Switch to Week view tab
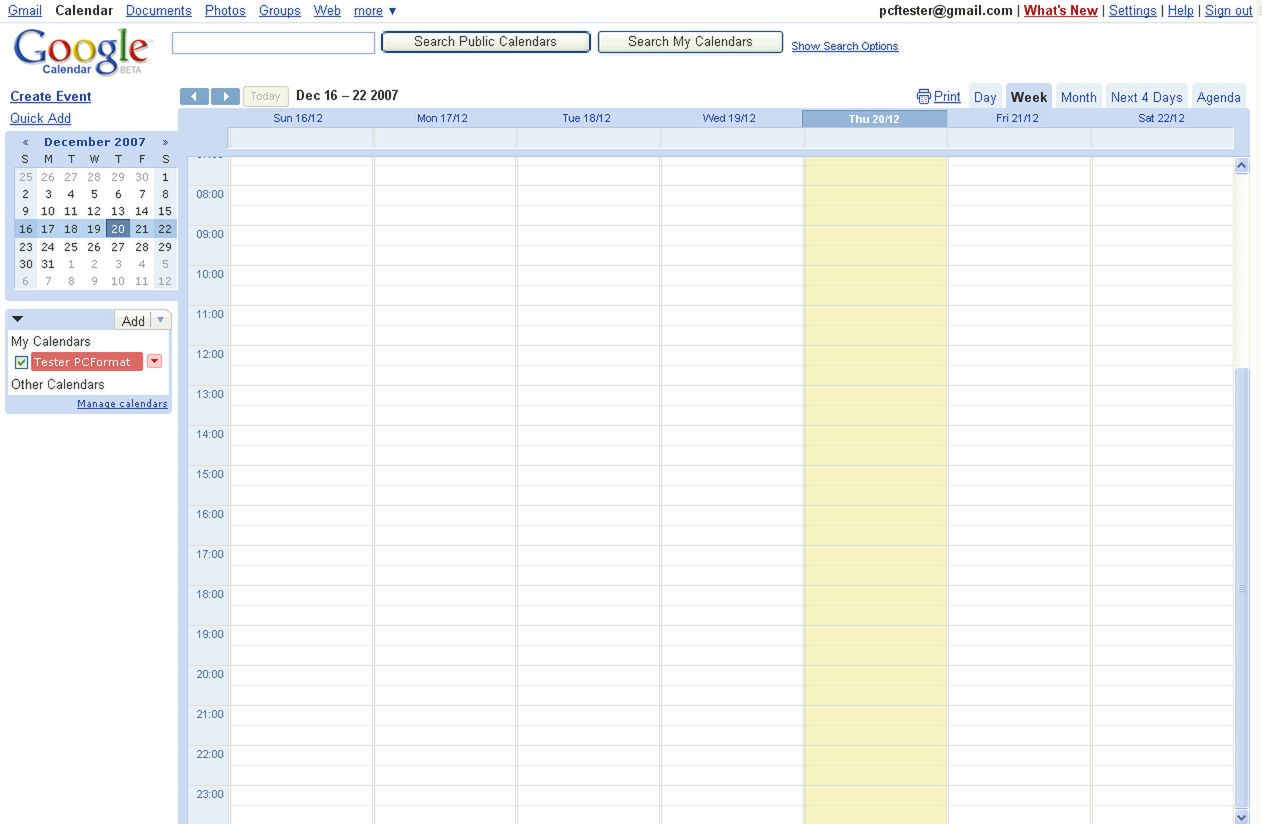Screen dimensions: 1262x824 [1029, 97]
